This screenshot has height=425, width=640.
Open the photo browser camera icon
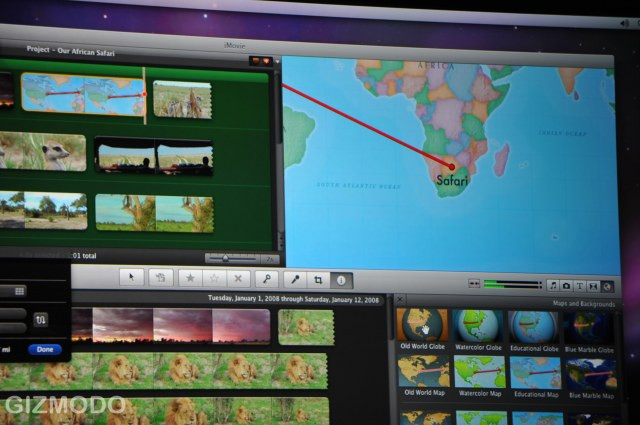point(566,286)
